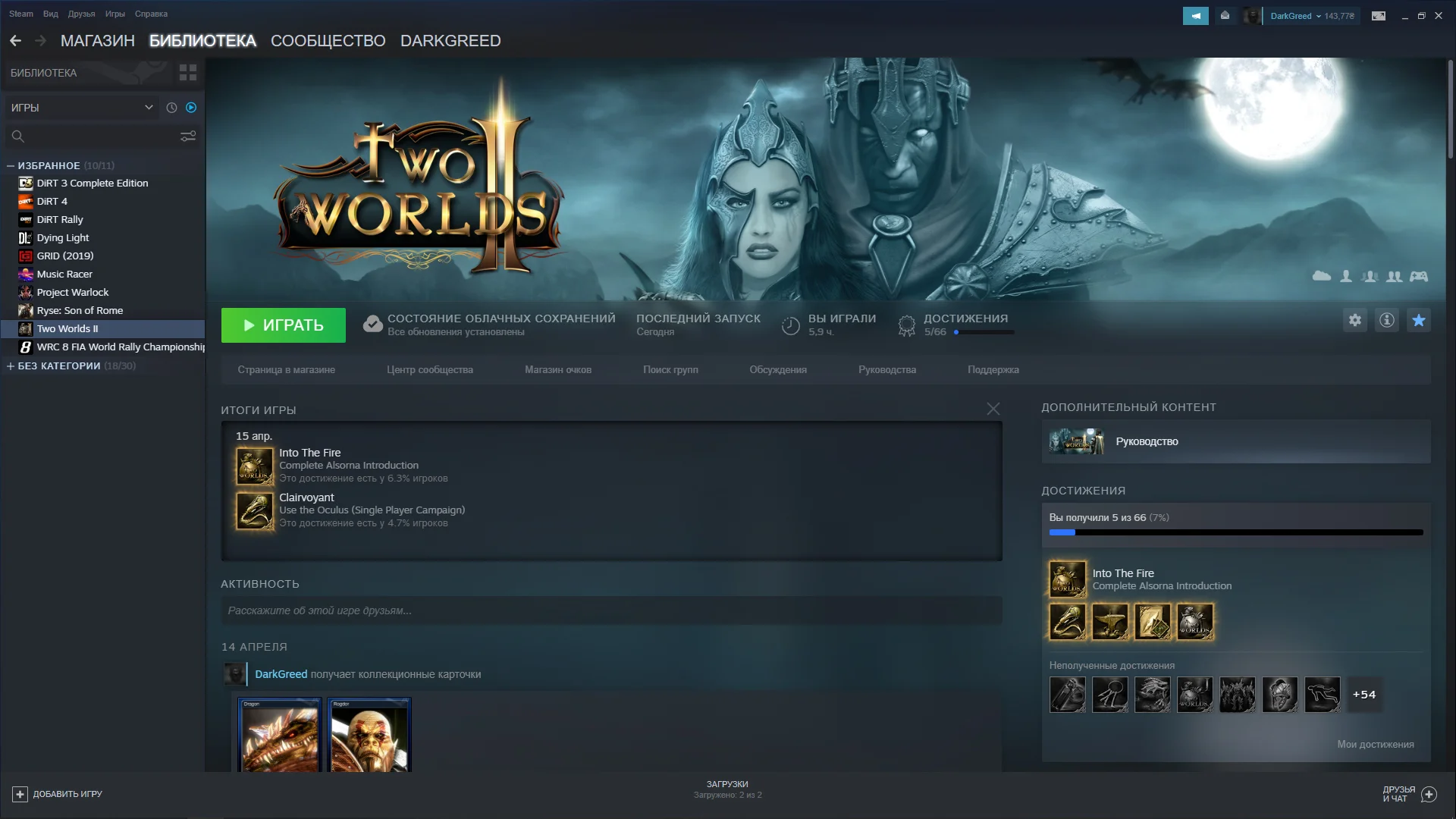This screenshot has height=819, width=1456.
Task: Open the Dragon trading card
Action: 280,735
